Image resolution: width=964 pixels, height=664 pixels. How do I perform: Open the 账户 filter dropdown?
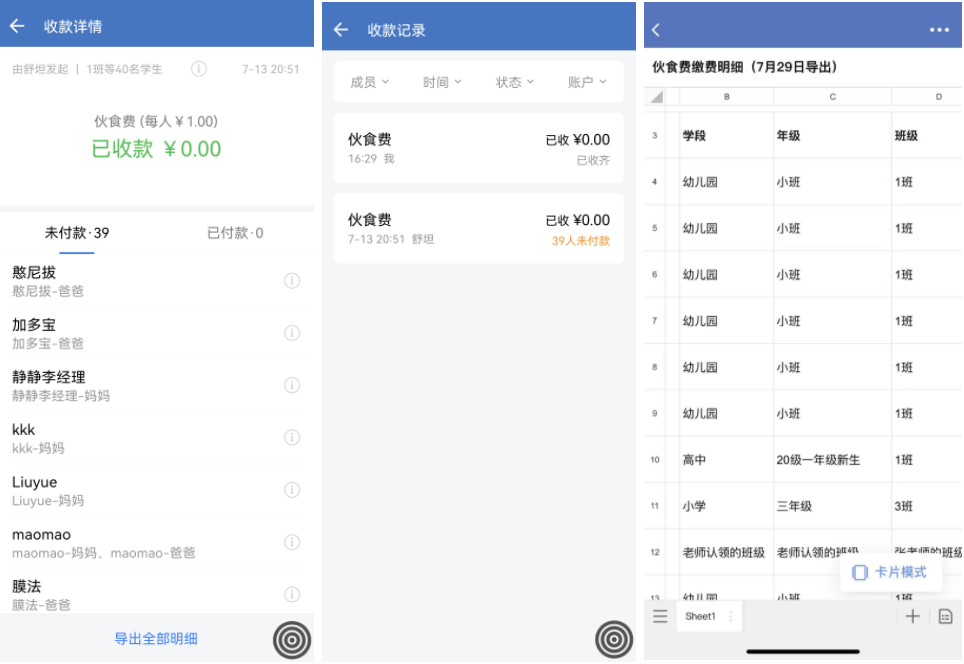pyautogui.click(x=587, y=82)
